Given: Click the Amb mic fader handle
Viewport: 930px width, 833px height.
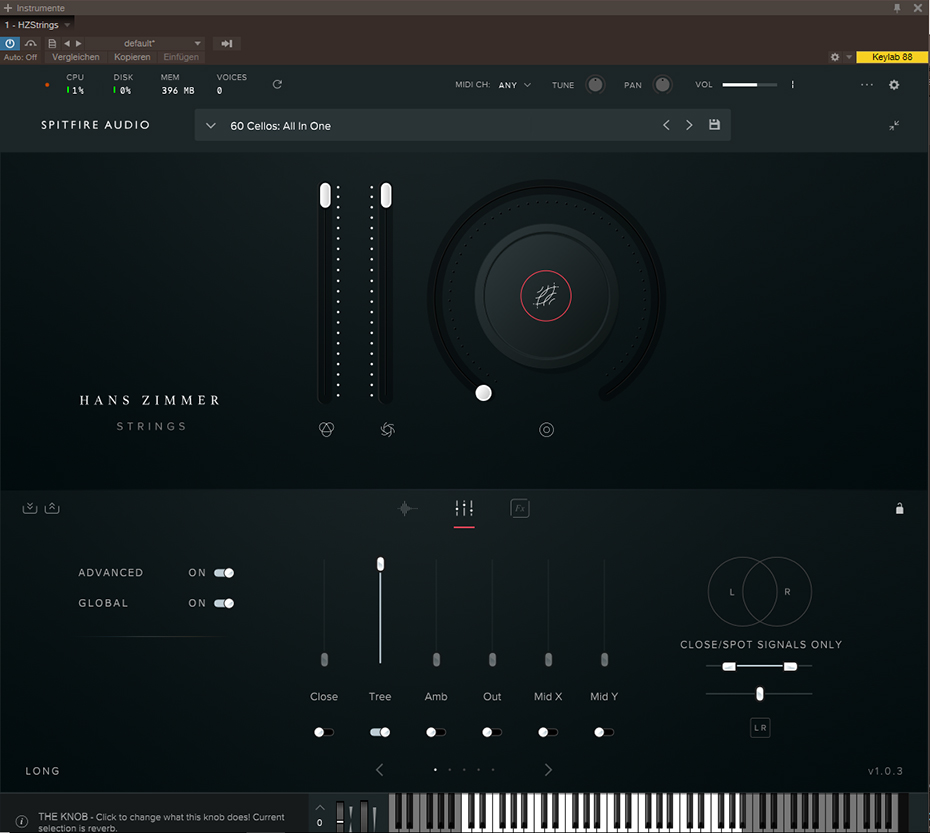Looking at the screenshot, I should 436,659.
